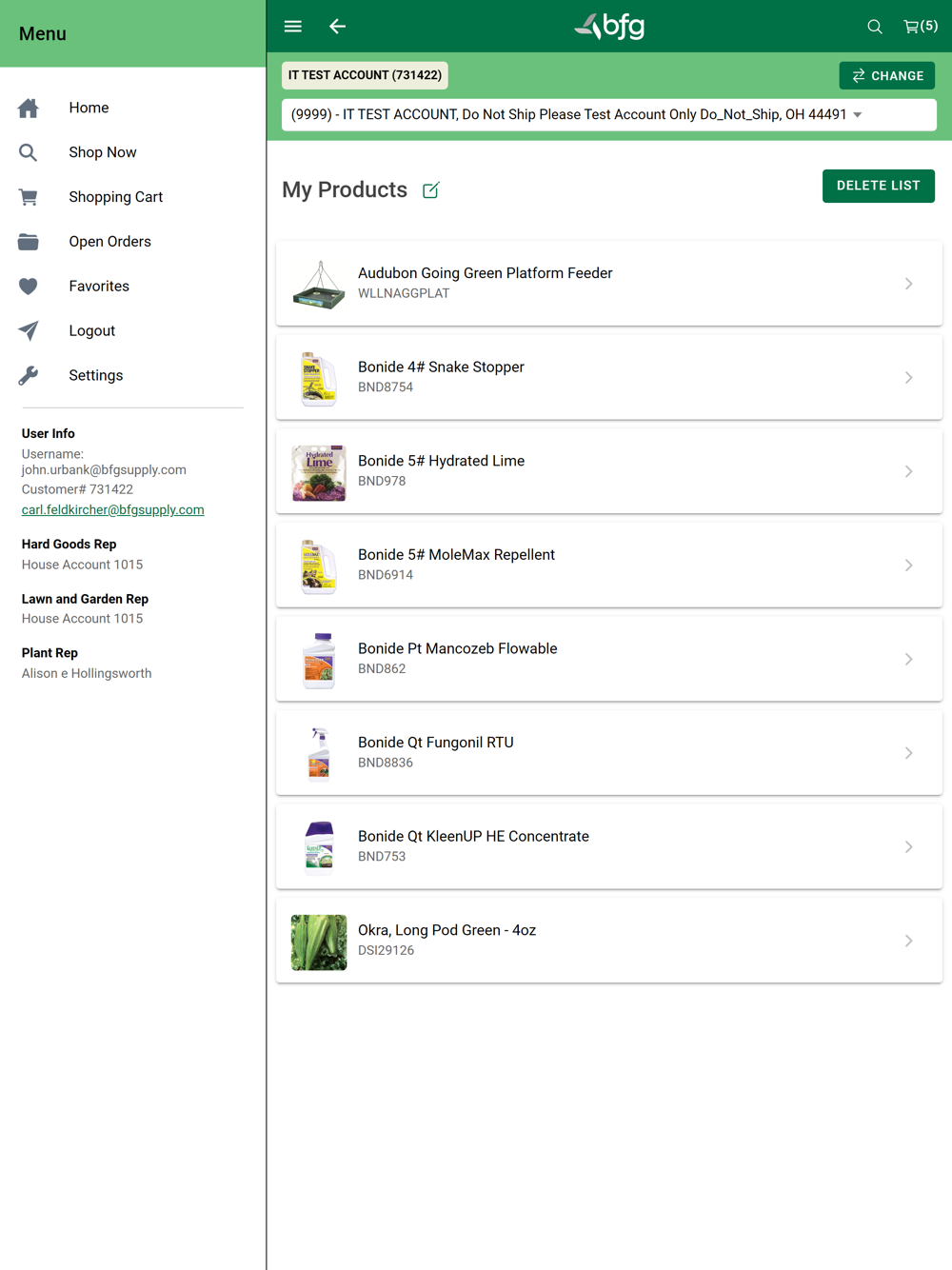Open Bonide Qt Fungonil RTU chevron
The height and width of the screenshot is (1270, 952).
[x=909, y=753]
